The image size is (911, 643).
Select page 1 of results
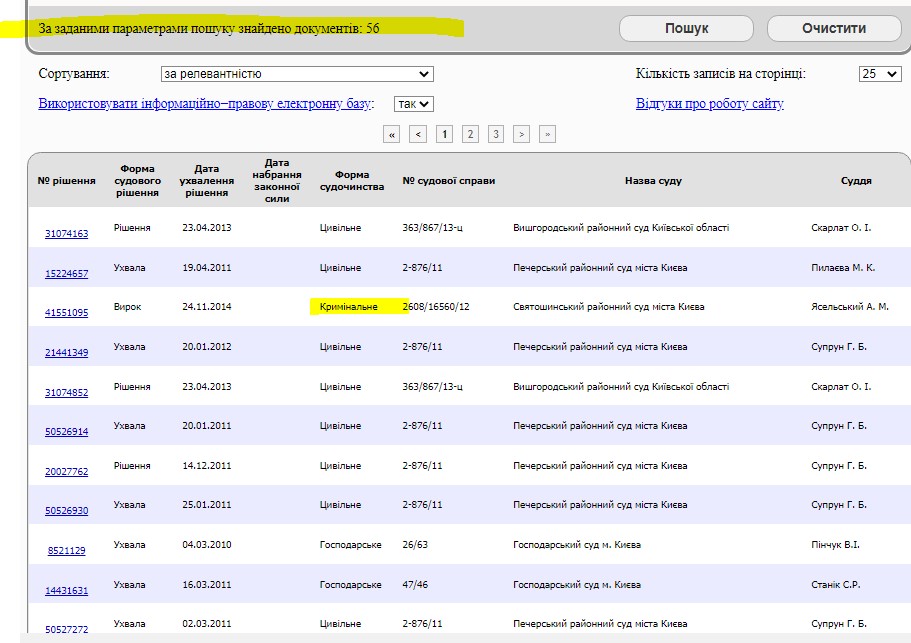point(444,134)
